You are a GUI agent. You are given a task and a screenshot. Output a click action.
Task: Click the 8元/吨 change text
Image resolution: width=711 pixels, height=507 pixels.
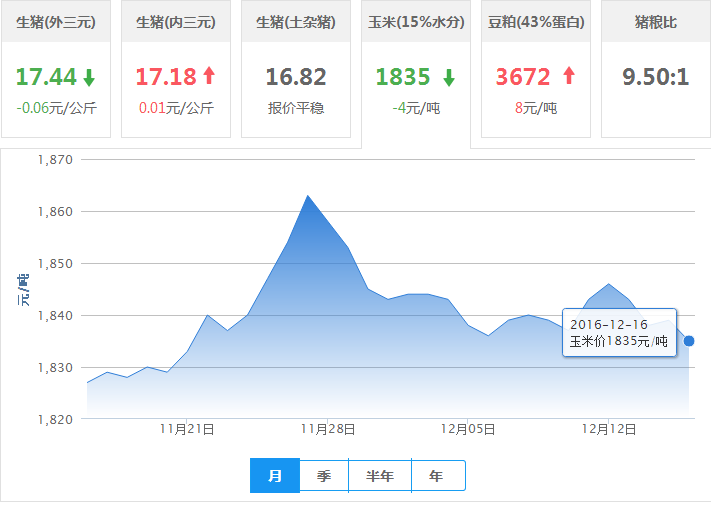point(536,108)
